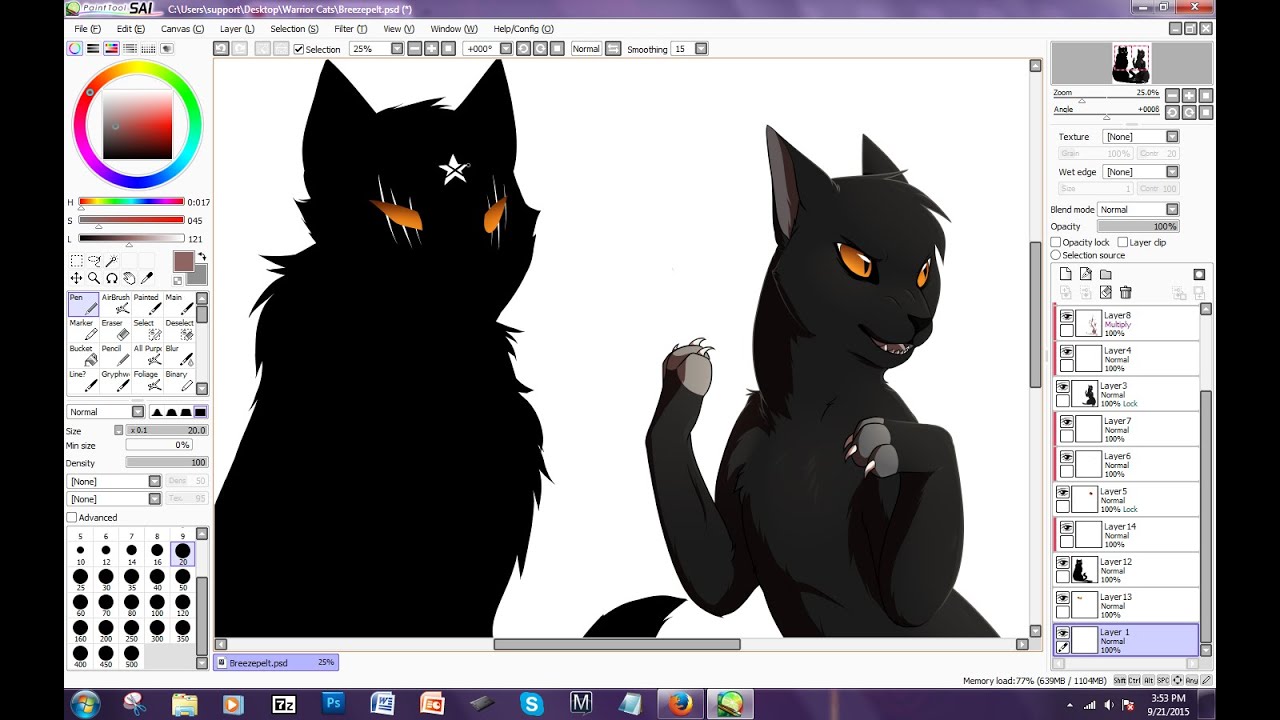This screenshot has width=1280, height=720.
Task: Open the File menu
Action: [x=86, y=29]
